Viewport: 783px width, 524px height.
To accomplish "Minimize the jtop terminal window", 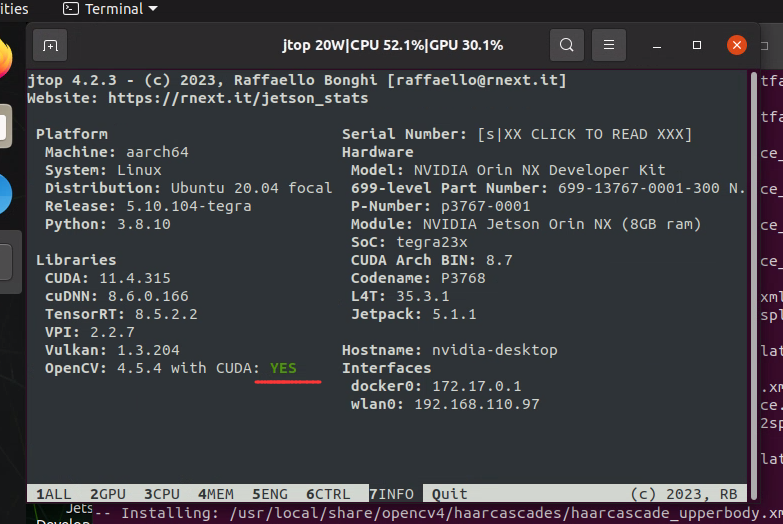I will [657, 46].
